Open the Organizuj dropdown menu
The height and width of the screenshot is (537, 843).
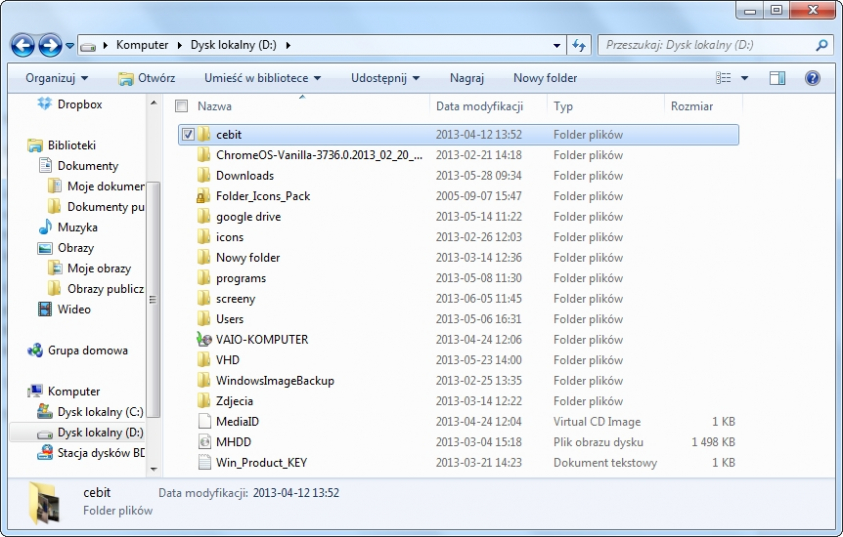[56, 78]
